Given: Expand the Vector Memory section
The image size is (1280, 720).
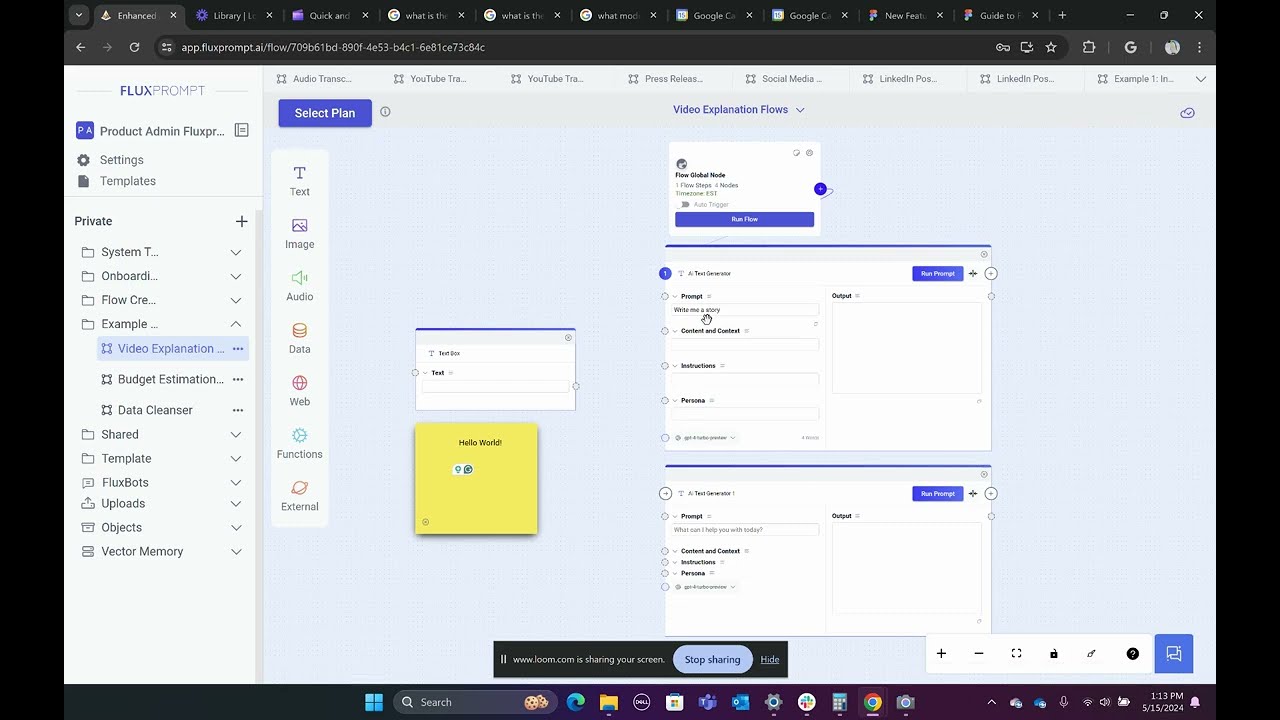Looking at the screenshot, I should pyautogui.click(x=236, y=551).
